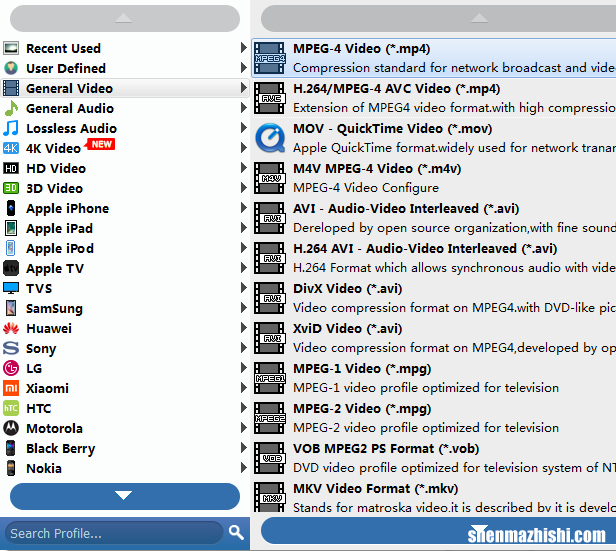Pick DivX Video (*.avi) from format list
The height and width of the screenshot is (551, 616).
click(346, 288)
